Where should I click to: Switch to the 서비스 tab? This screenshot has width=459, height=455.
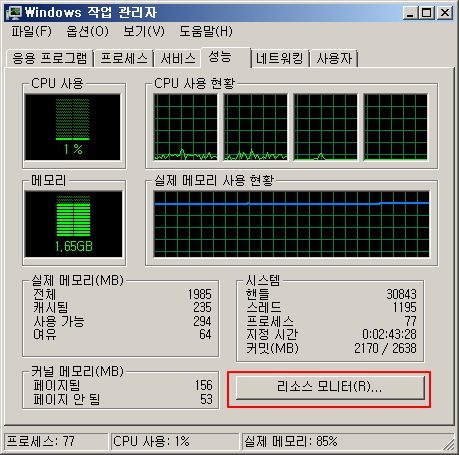click(178, 59)
